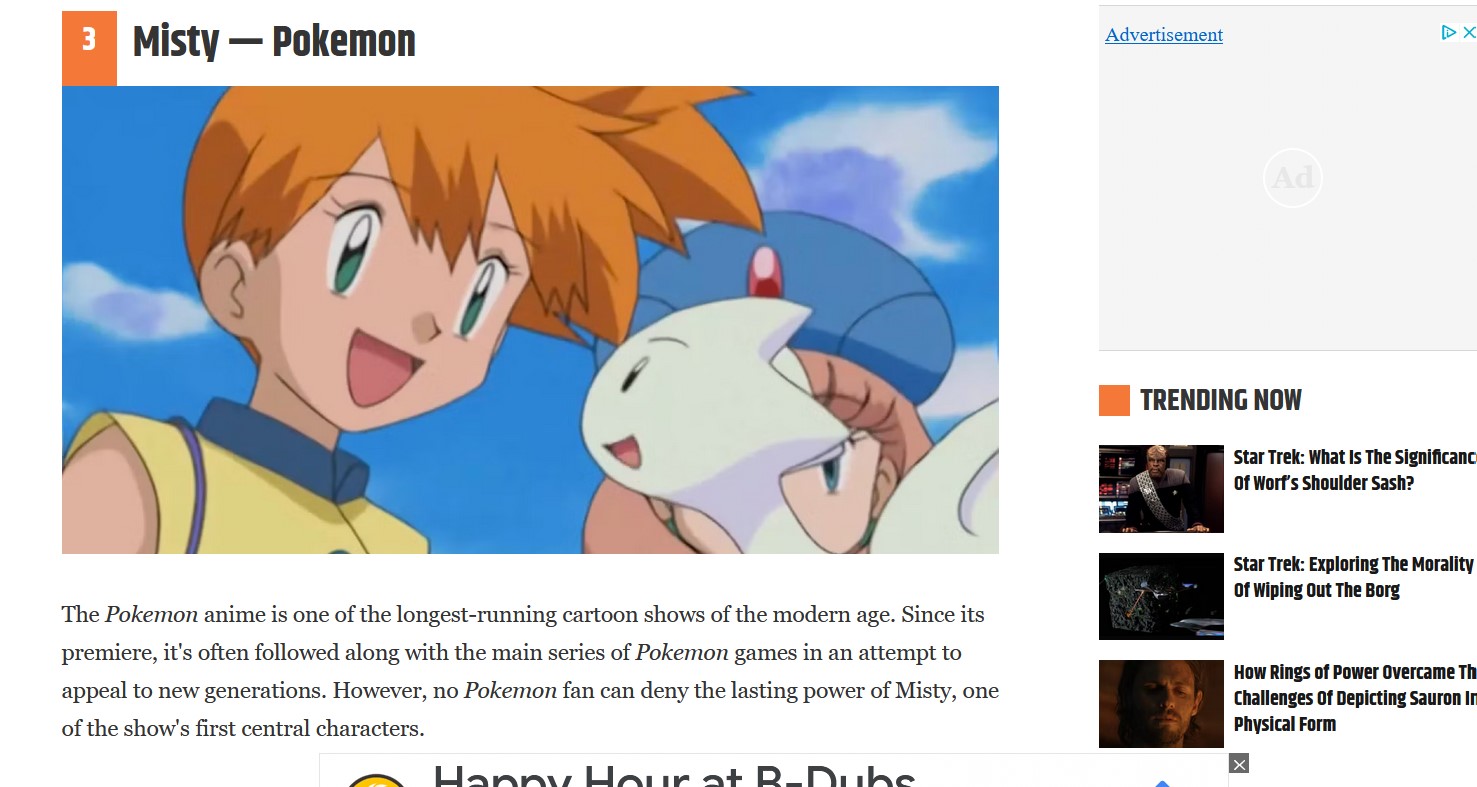Click the Happy Hour at B-Dubs ad text
Viewport: 1477px width, 787px height.
(x=674, y=776)
